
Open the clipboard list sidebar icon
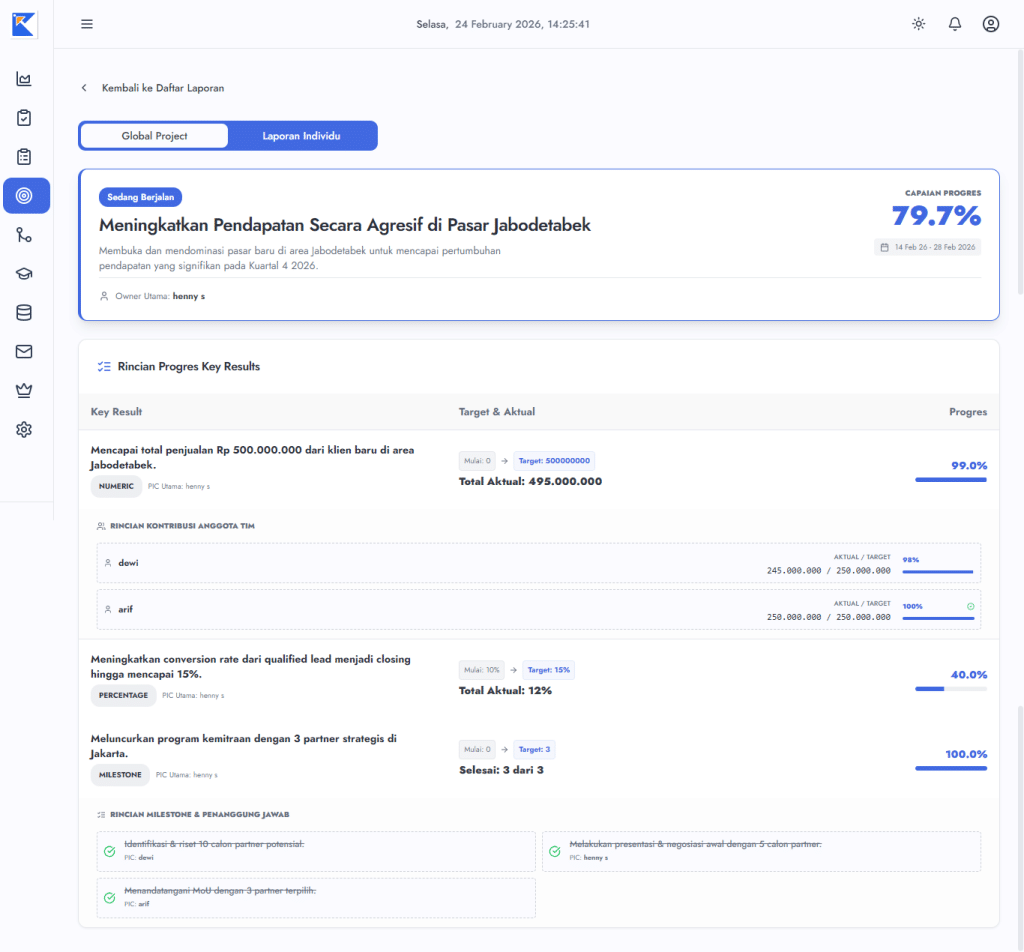click(x=24, y=157)
